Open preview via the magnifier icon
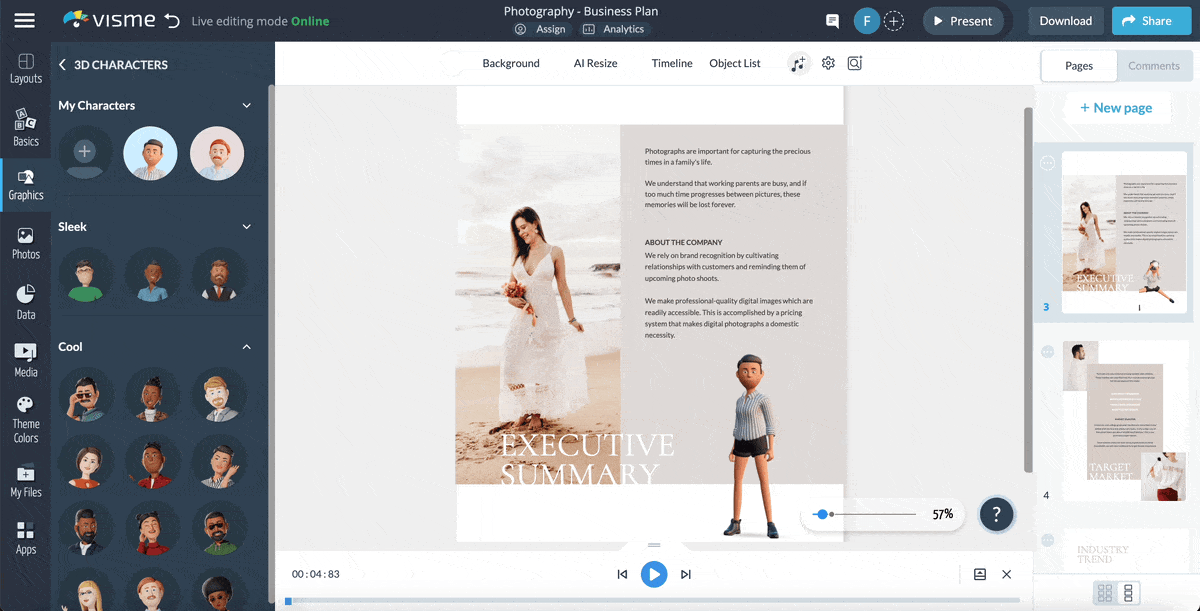 (855, 63)
